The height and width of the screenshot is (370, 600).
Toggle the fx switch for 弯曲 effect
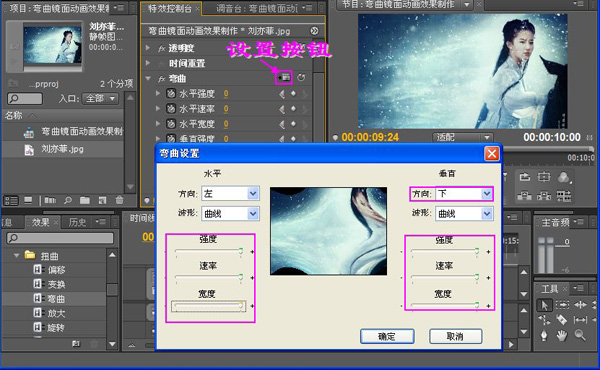click(162, 79)
